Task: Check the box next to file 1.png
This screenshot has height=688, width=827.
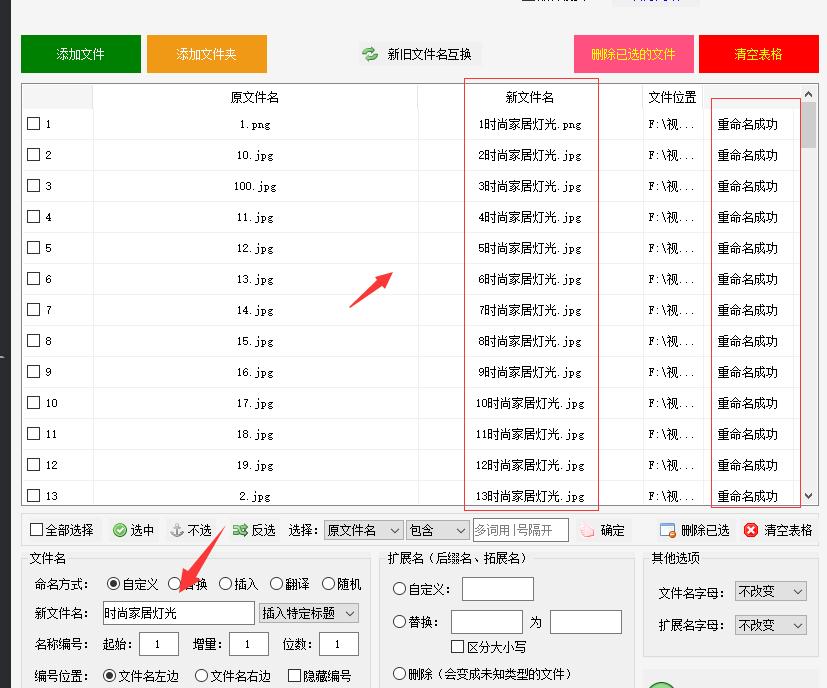Action: (33, 123)
